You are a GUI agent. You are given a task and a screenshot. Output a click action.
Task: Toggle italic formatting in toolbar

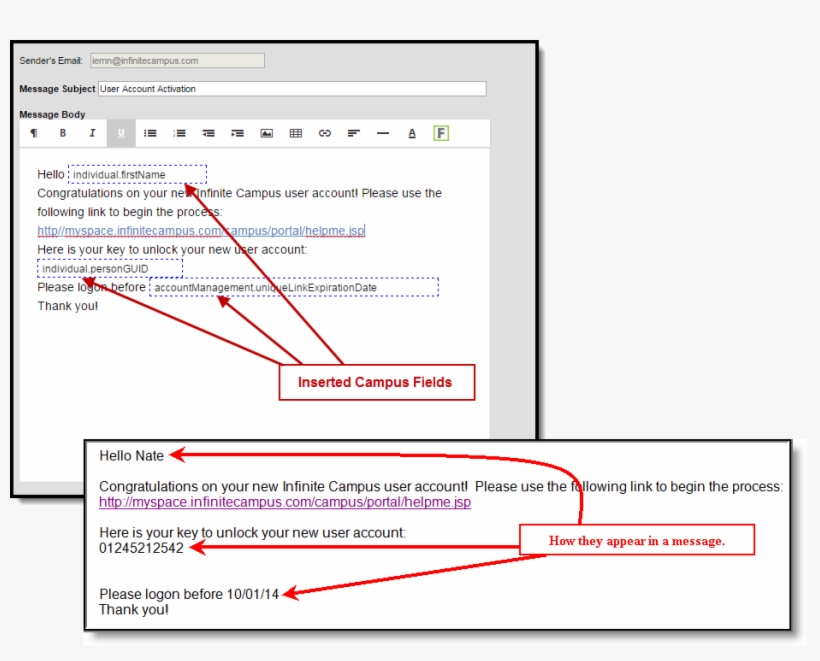[x=92, y=133]
